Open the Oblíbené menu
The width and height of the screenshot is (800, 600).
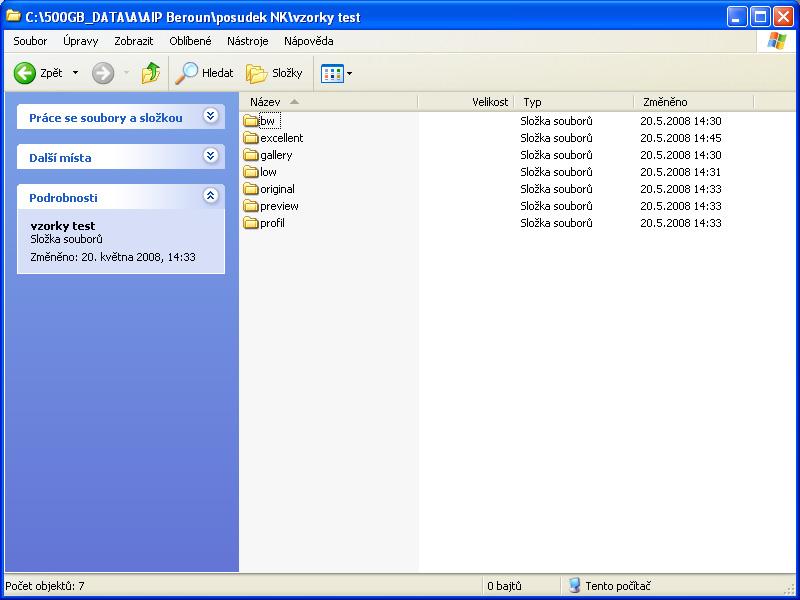[x=190, y=41]
